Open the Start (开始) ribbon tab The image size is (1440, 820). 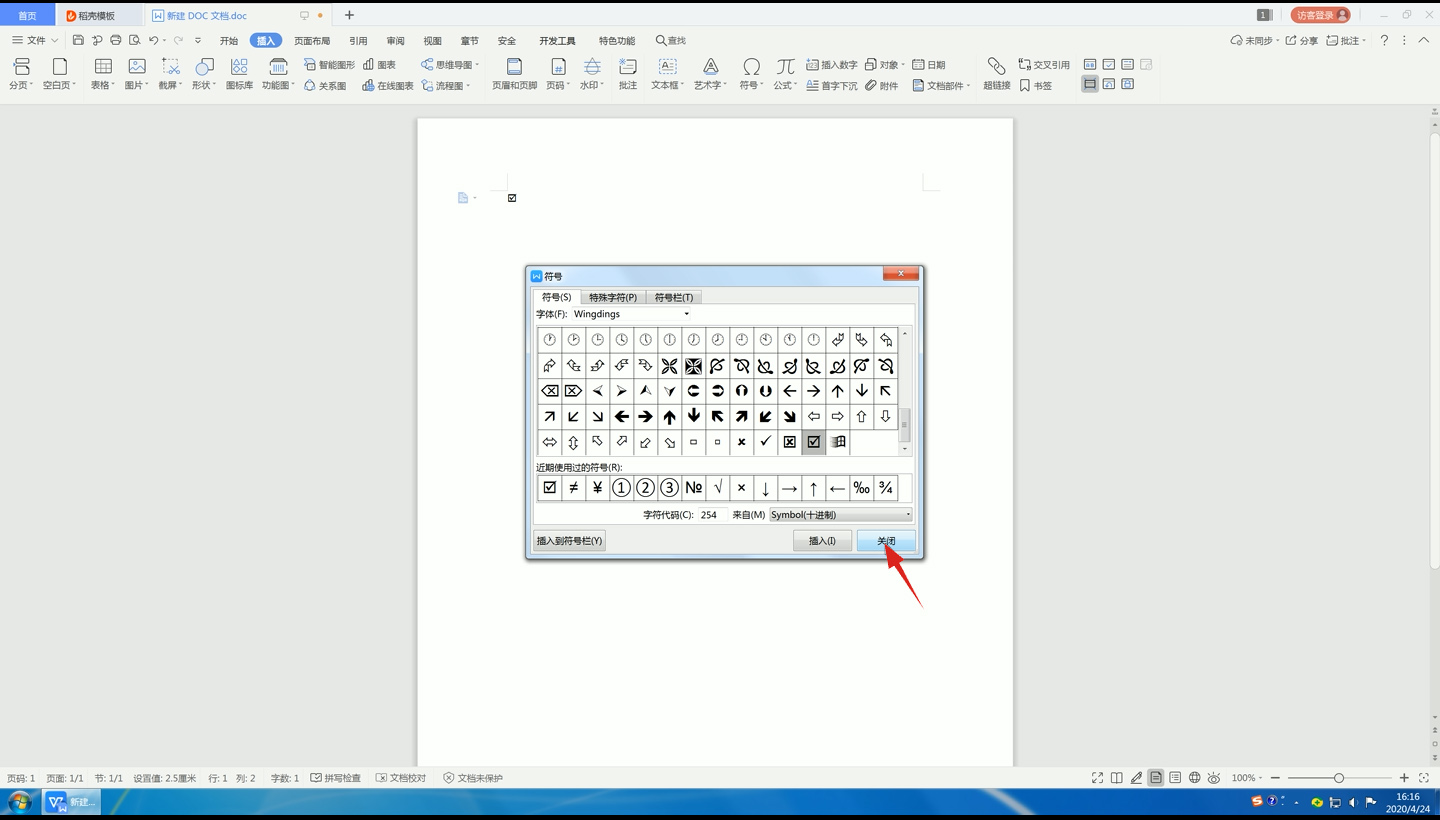coord(229,41)
